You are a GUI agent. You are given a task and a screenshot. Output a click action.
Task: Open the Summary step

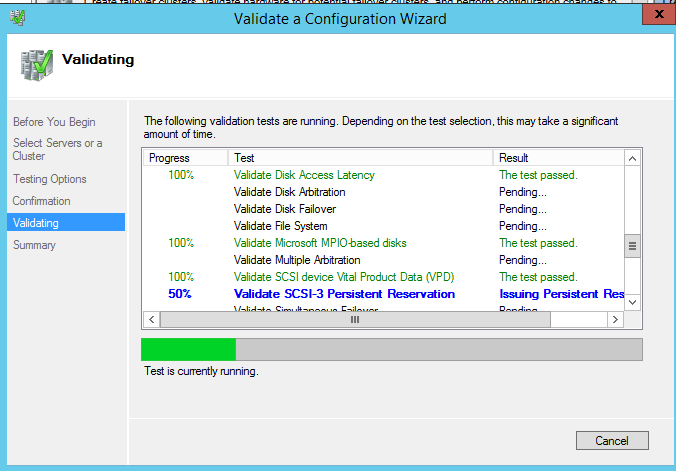pyautogui.click(x=34, y=245)
